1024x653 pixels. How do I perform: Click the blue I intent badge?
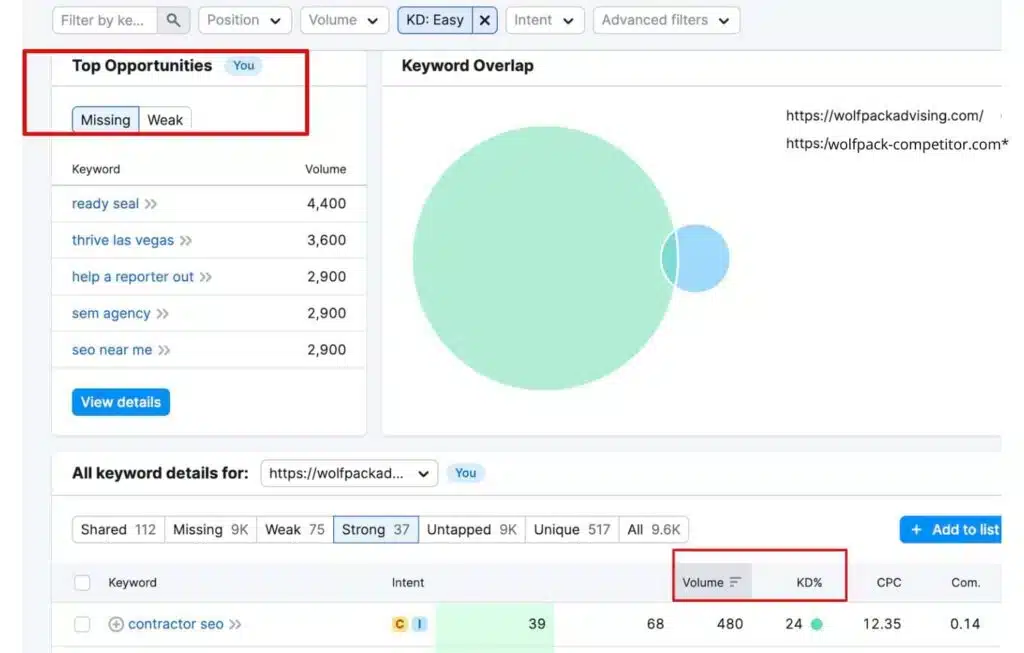419,624
